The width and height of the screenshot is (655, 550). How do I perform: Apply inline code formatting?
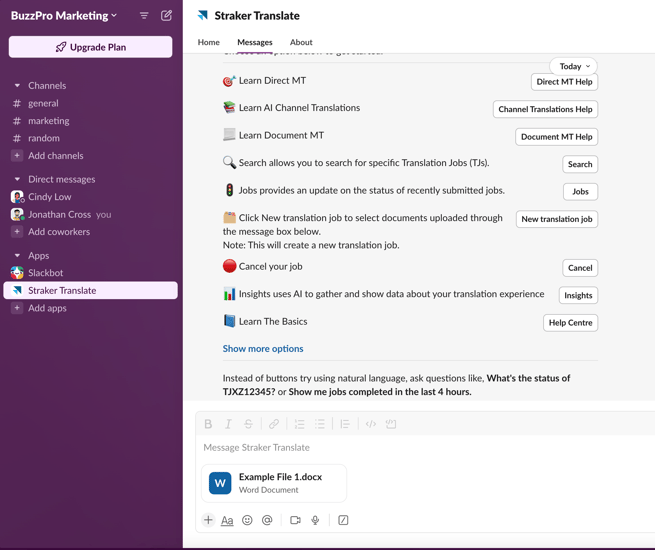pos(371,424)
